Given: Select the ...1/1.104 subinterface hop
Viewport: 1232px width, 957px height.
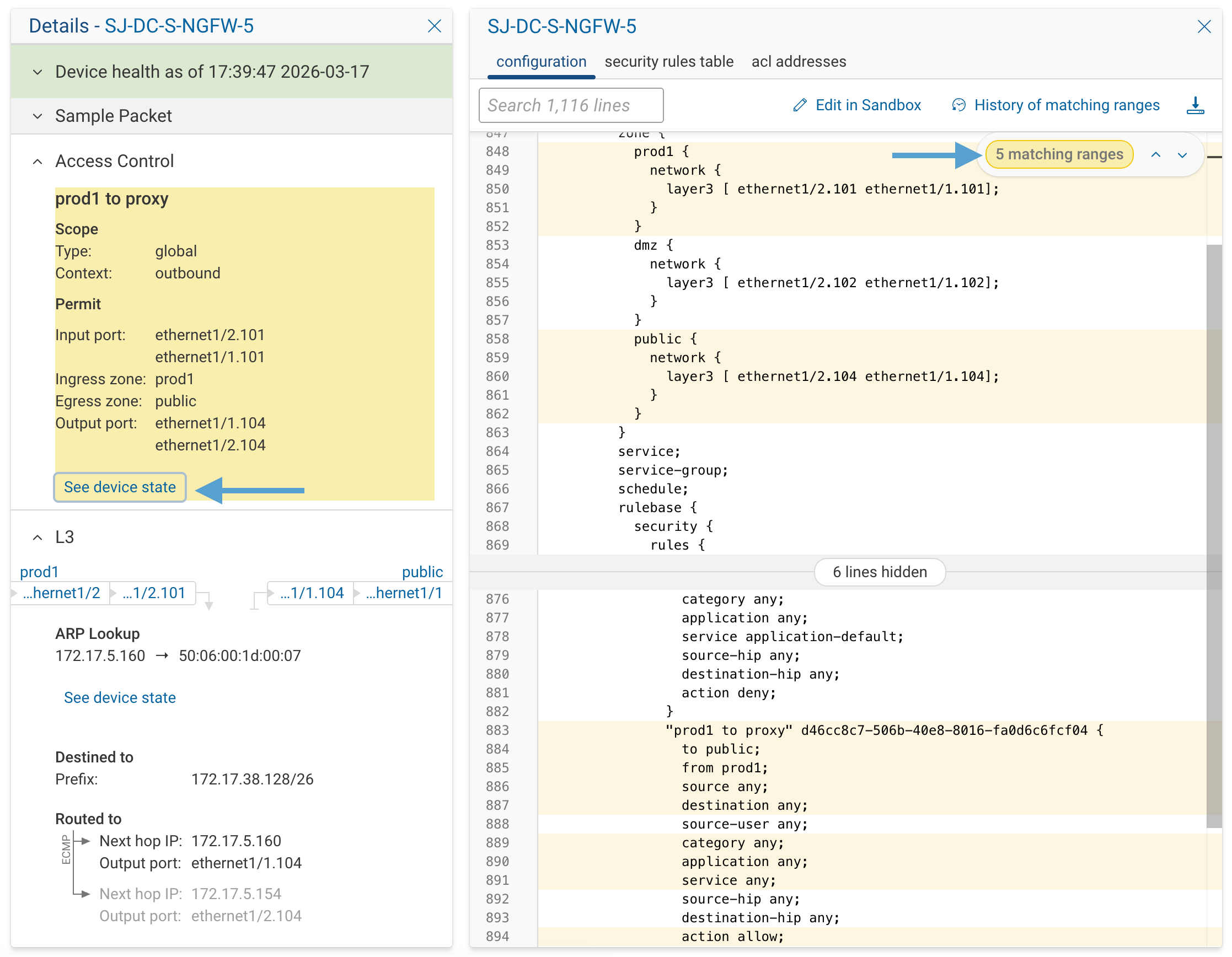Looking at the screenshot, I should click(x=312, y=592).
